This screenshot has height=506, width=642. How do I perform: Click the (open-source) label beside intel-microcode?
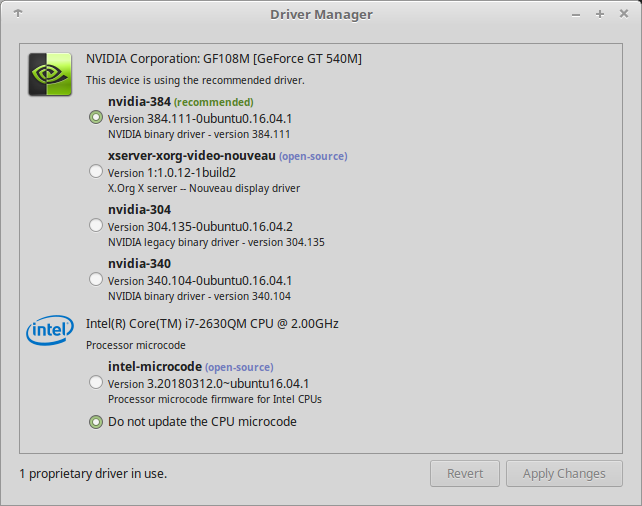pyautogui.click(x=239, y=367)
